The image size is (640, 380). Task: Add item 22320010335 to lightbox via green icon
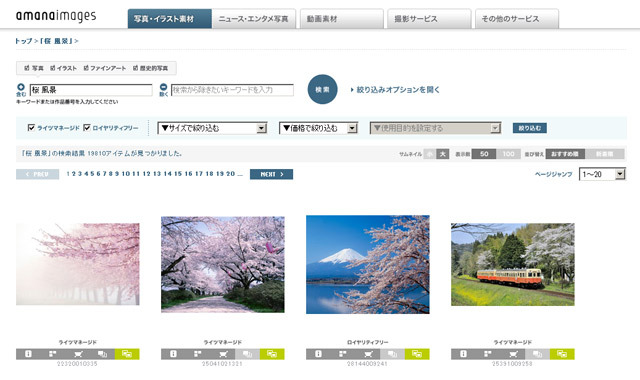[127, 354]
